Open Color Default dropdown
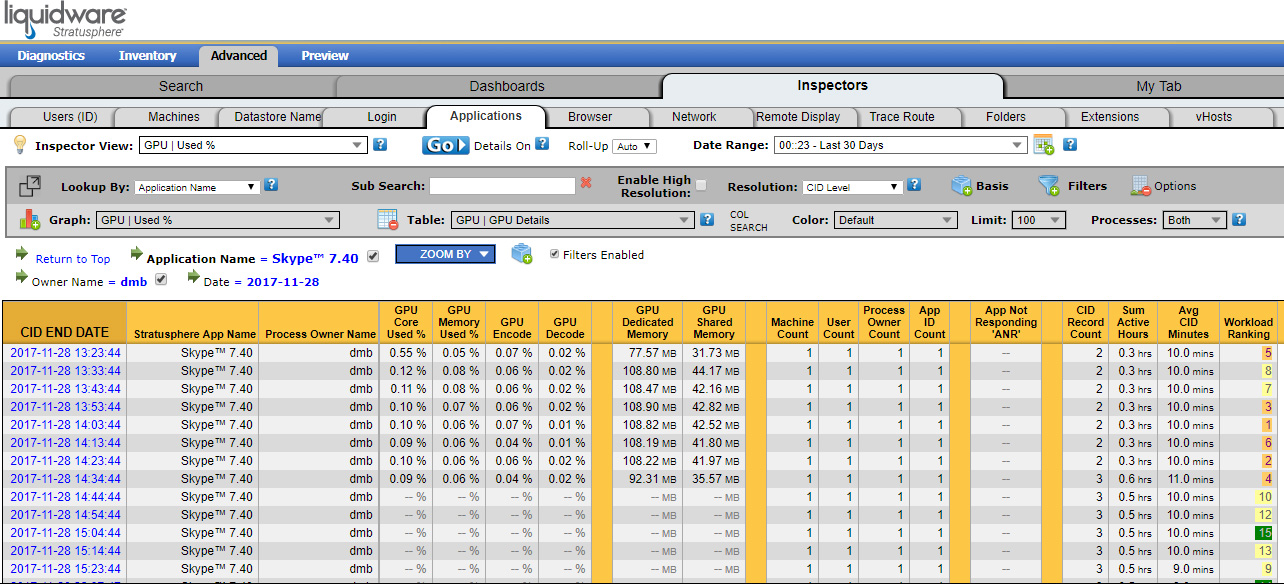The image size is (1284, 584). [895, 220]
